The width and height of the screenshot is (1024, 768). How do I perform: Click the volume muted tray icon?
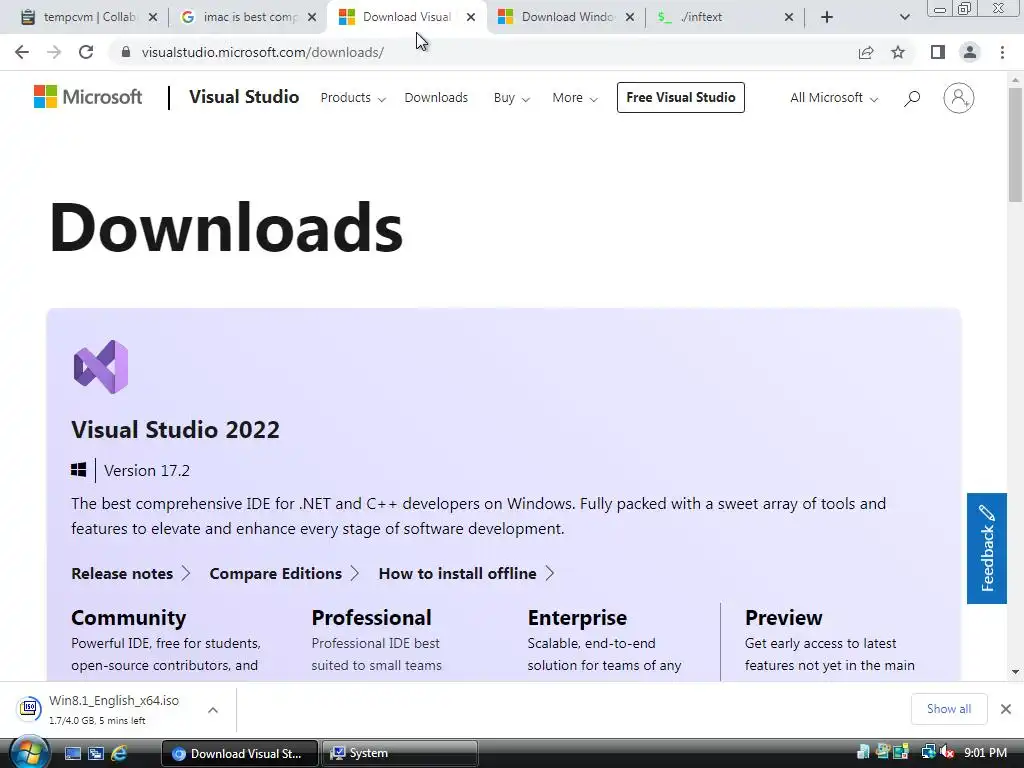(947, 753)
